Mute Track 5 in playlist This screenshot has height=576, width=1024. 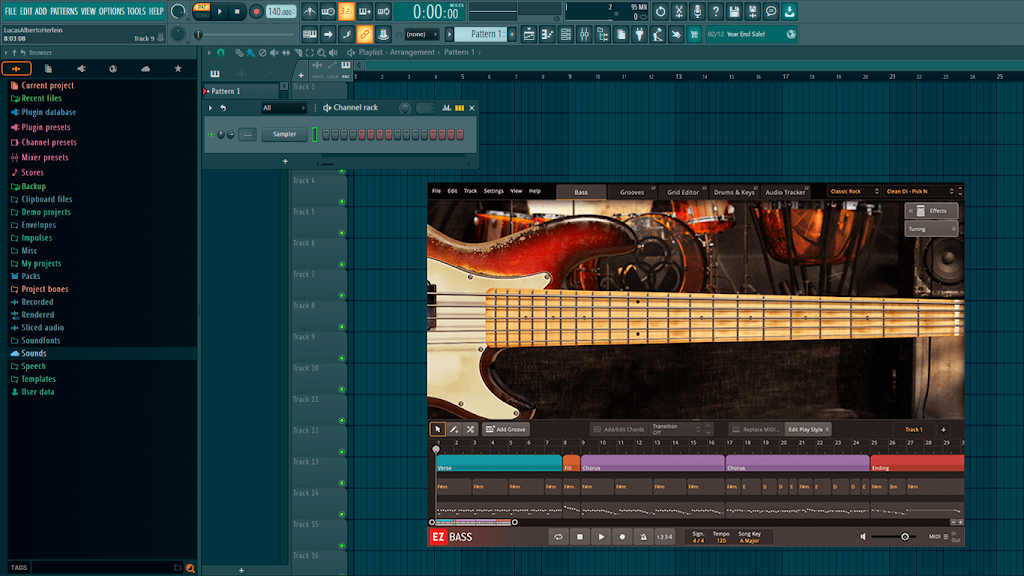click(x=342, y=232)
